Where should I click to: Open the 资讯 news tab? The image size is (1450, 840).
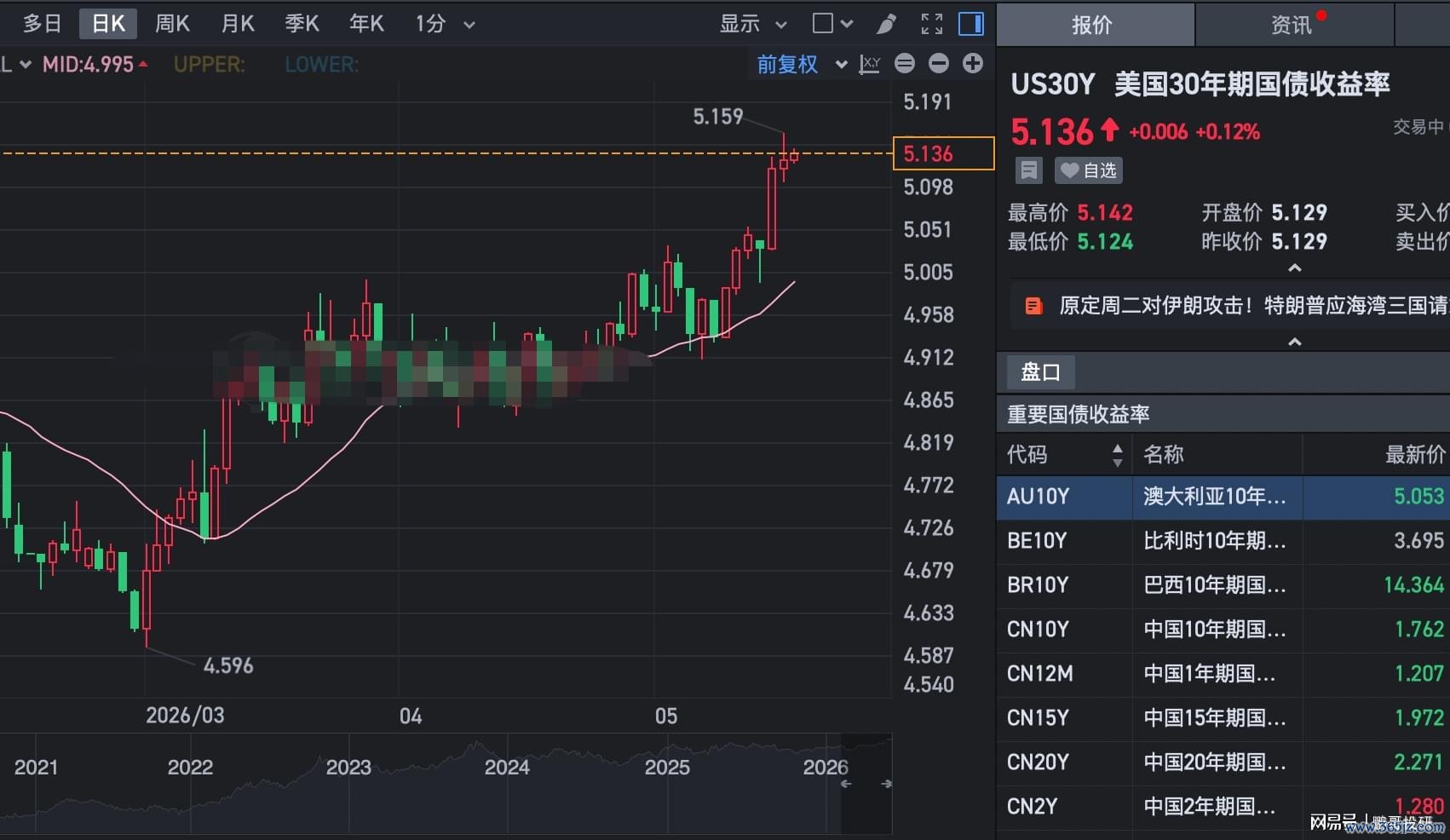[1294, 25]
